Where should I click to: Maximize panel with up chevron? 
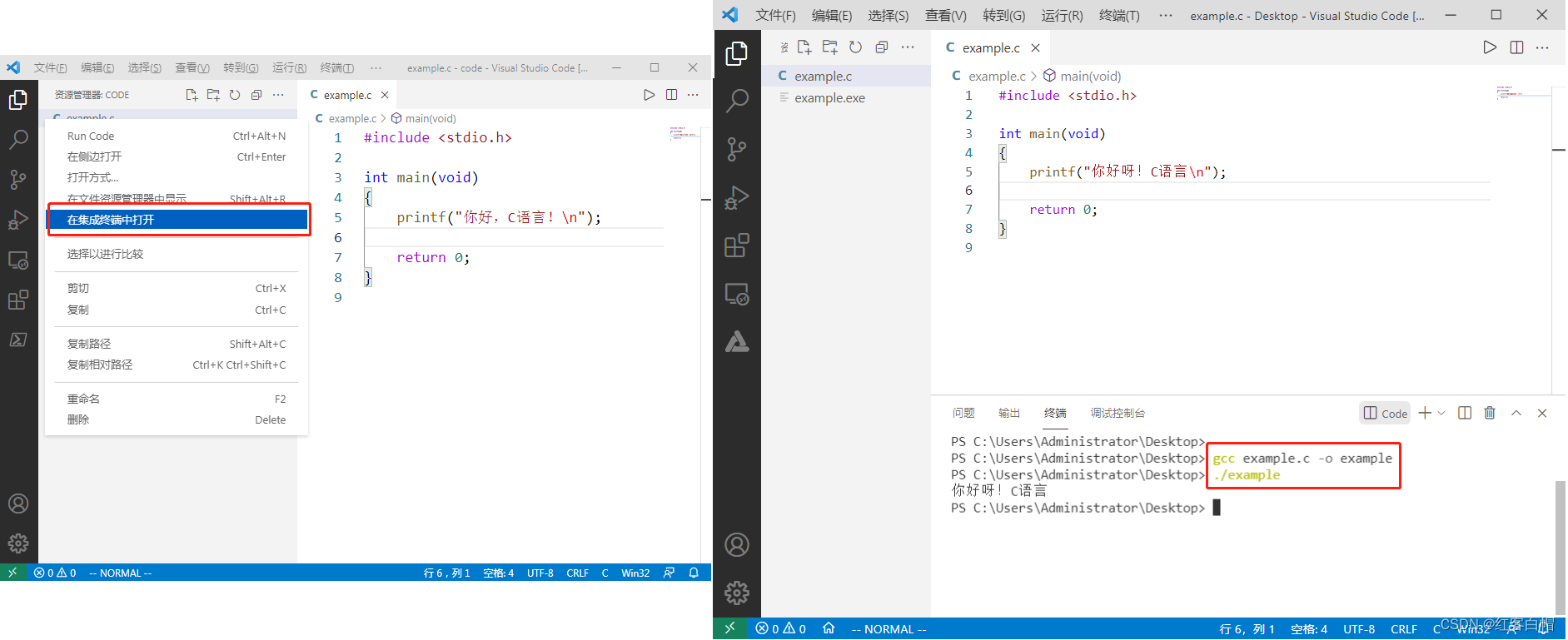1516,413
